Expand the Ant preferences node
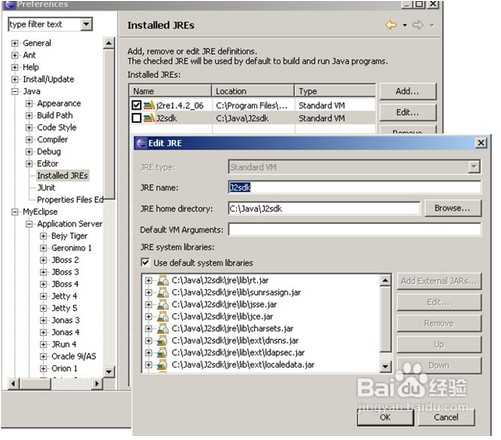The image size is (501, 440). click(x=15, y=55)
